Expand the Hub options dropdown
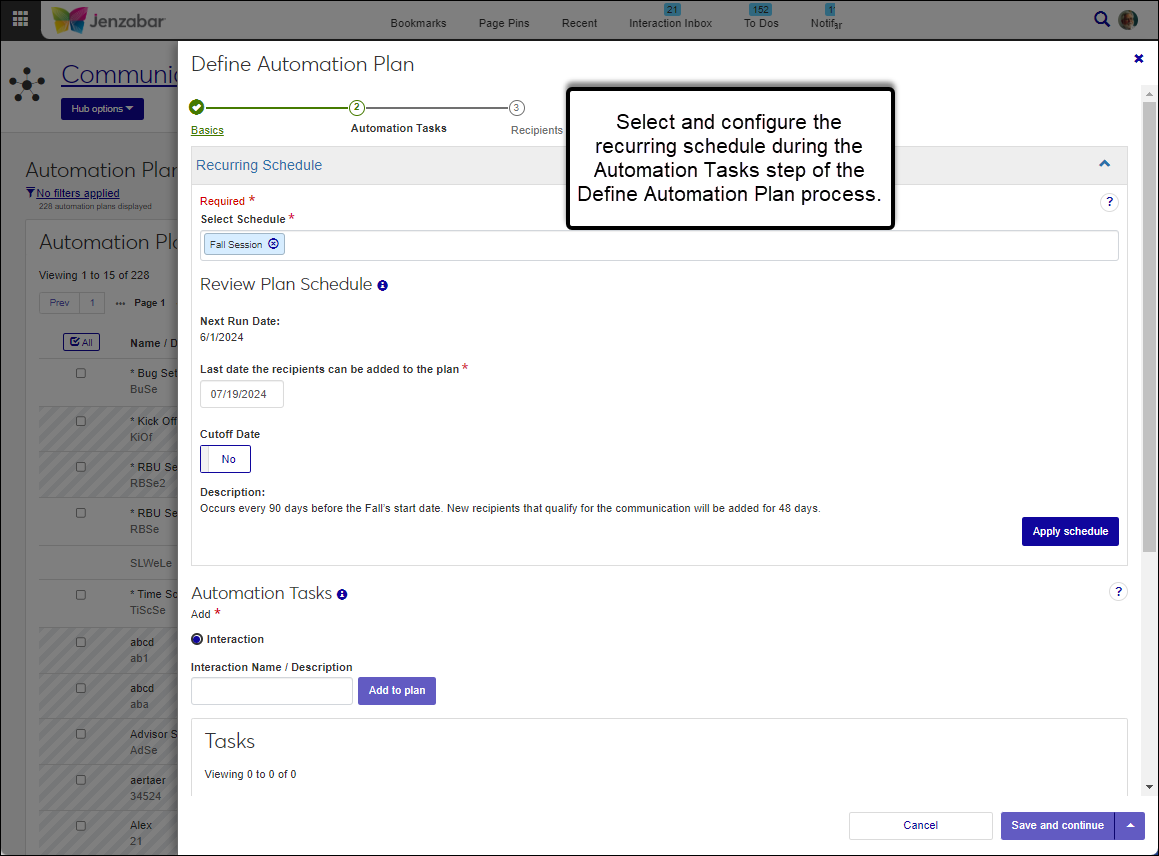This screenshot has width=1159, height=856. point(102,109)
